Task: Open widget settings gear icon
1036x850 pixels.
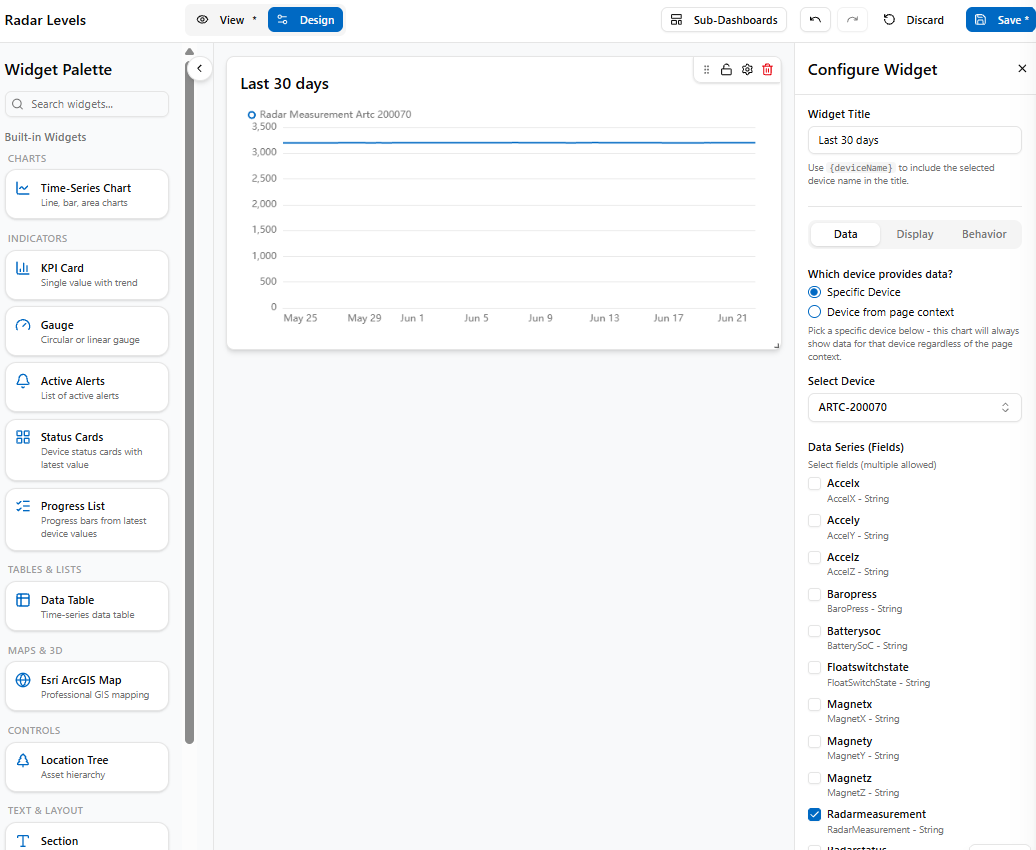Action: [x=747, y=69]
